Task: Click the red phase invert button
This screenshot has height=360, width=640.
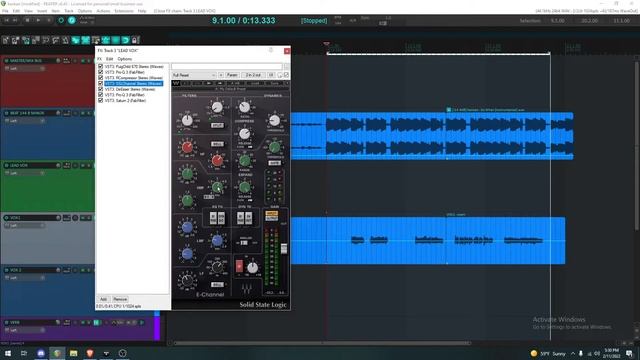Action: [239, 266]
